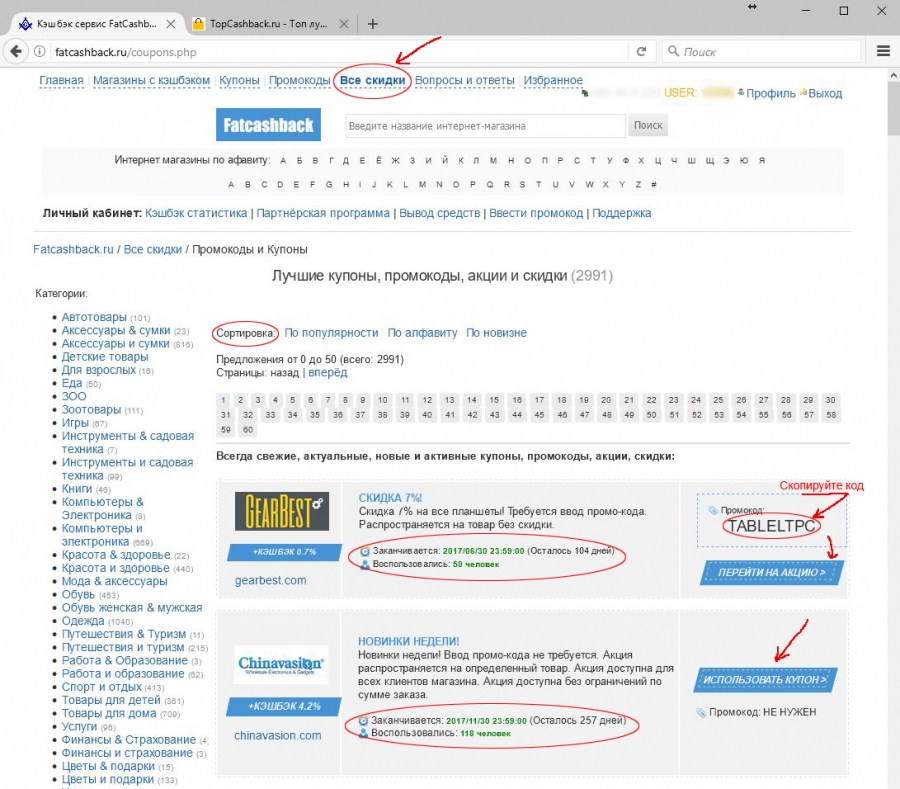Sort offers По алфавиту
This screenshot has width=900, height=789.
point(422,333)
